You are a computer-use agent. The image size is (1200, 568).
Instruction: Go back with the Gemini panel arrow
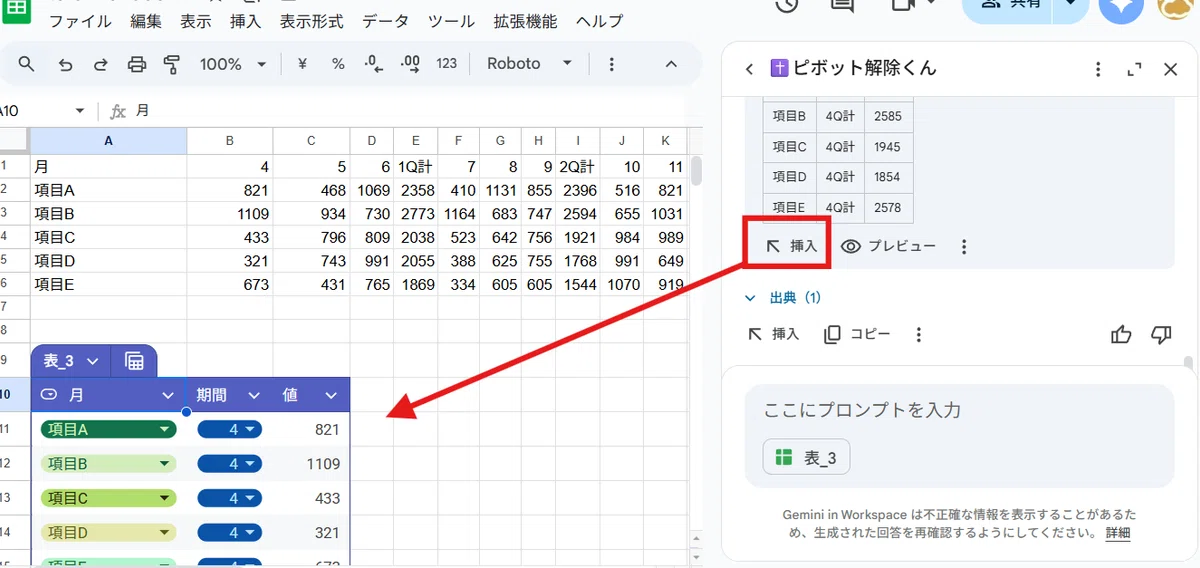[749, 69]
